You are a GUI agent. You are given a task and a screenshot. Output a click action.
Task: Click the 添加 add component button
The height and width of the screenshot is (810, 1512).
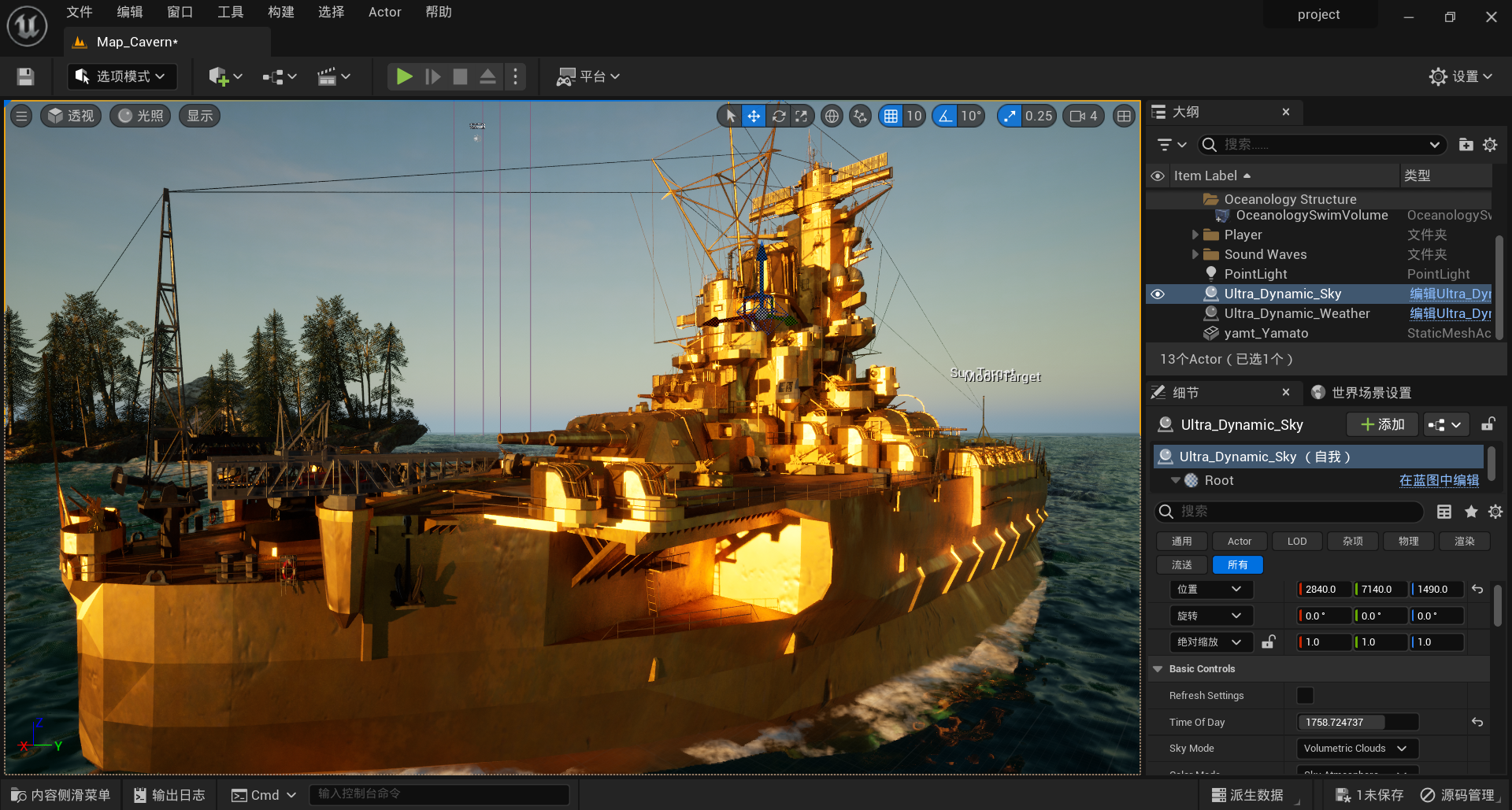click(x=1382, y=425)
